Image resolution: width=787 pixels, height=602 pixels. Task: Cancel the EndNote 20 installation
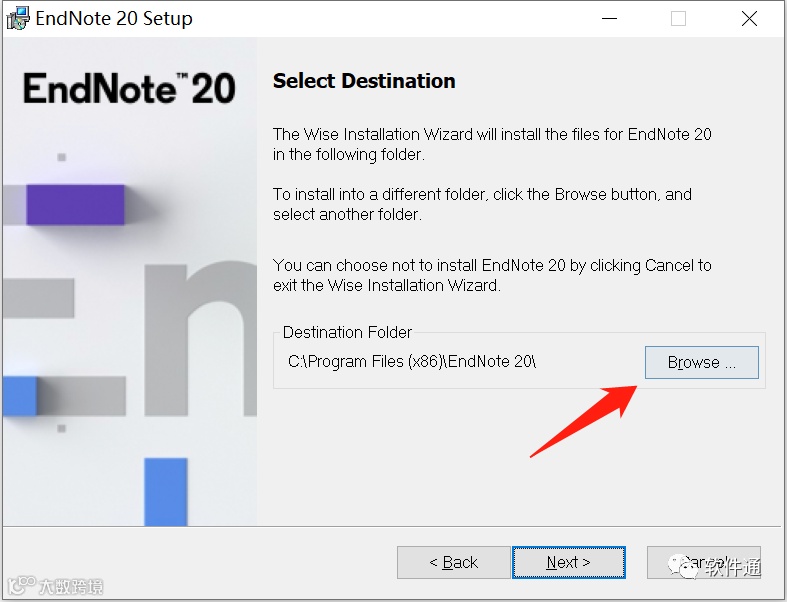pyautogui.click(x=704, y=562)
